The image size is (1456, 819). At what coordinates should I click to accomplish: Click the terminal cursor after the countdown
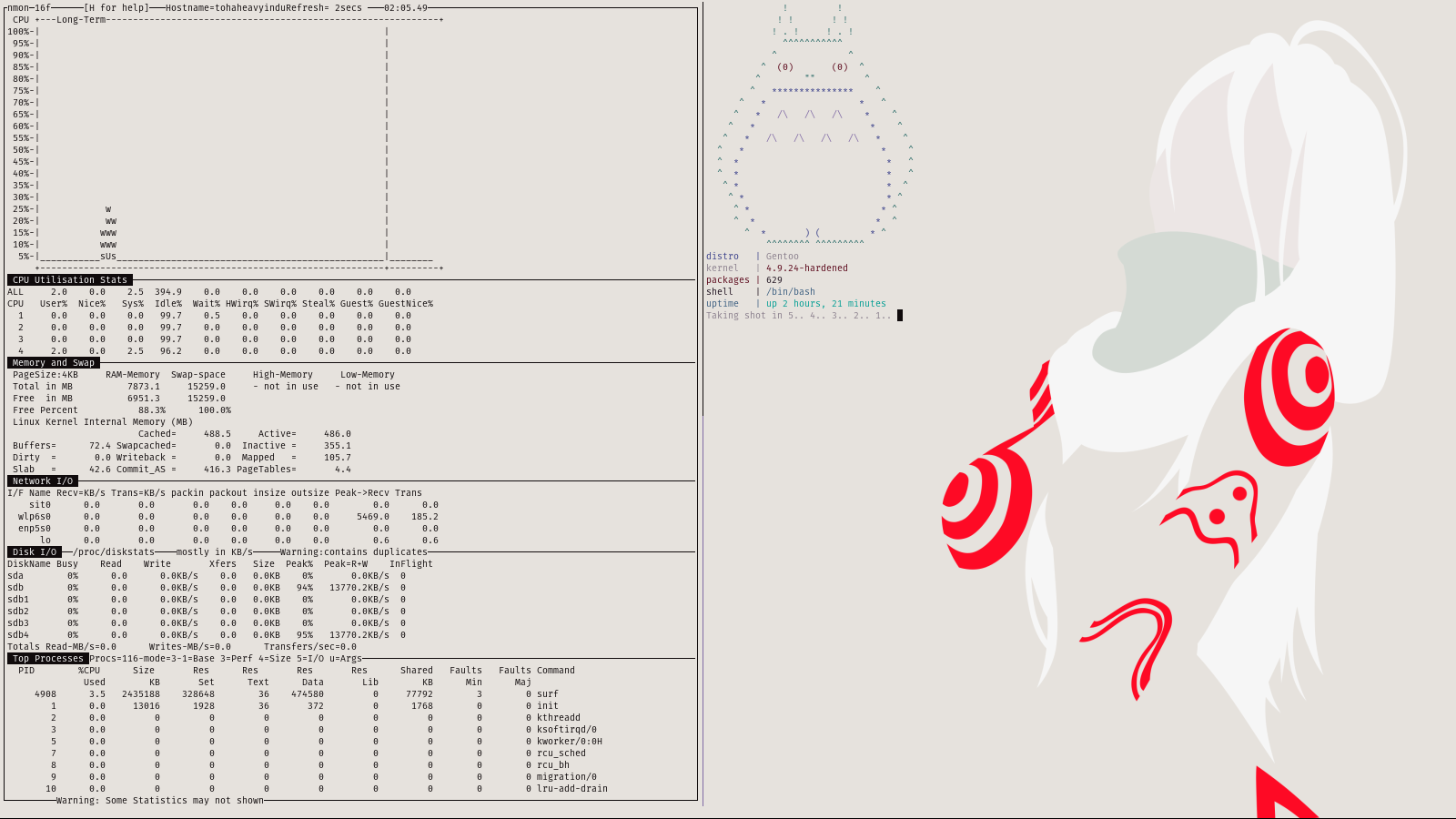(900, 315)
